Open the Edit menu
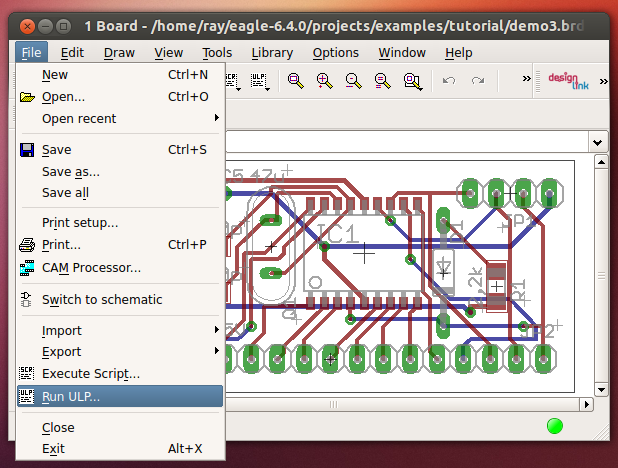The image size is (618, 468). tap(72, 52)
